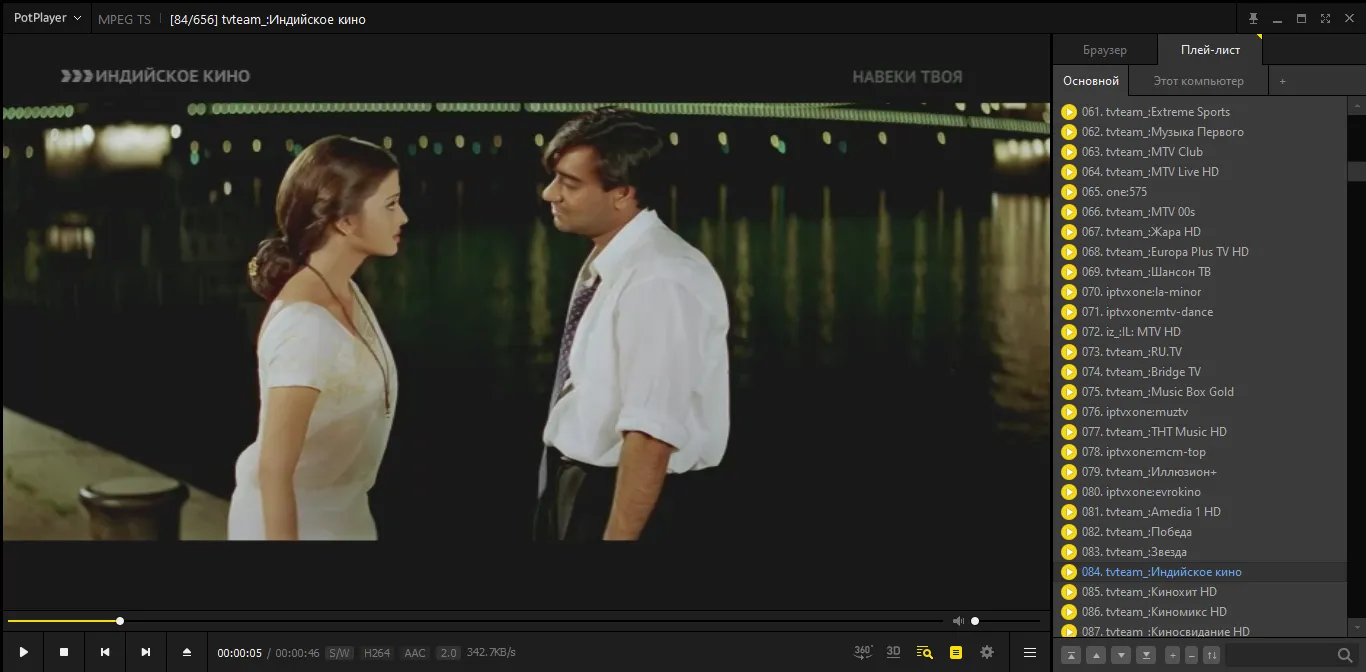1366x672 pixels.
Task: Move selected playlist item down
Action: pyautogui.click(x=1121, y=655)
